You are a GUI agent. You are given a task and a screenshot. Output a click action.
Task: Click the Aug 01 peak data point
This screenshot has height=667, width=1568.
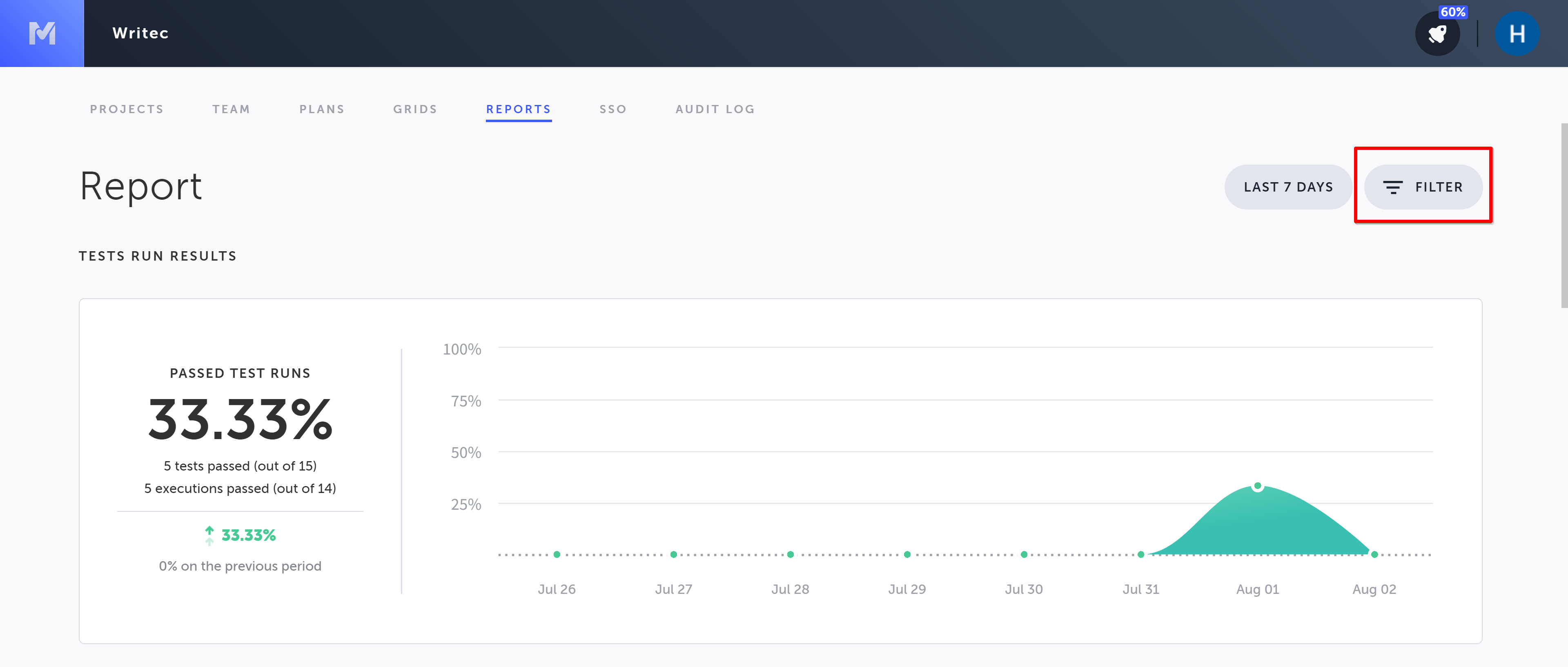1258,486
